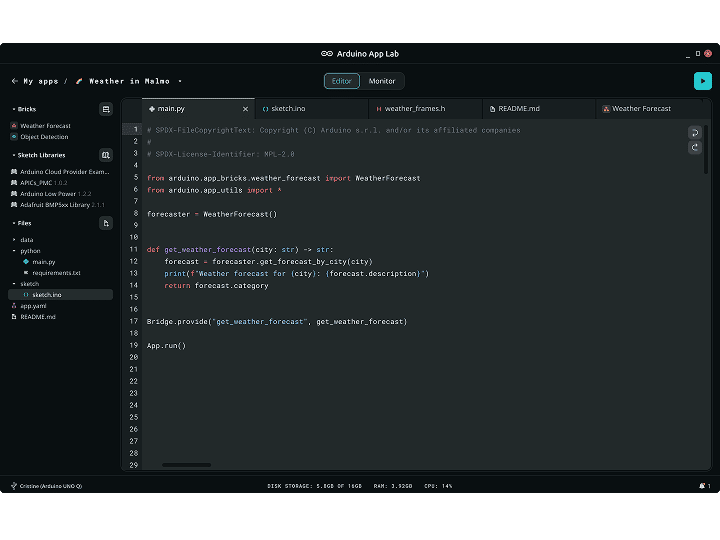This screenshot has height=540, width=720.
Task: Click the editor horizontal scrollbar
Action: (186, 465)
